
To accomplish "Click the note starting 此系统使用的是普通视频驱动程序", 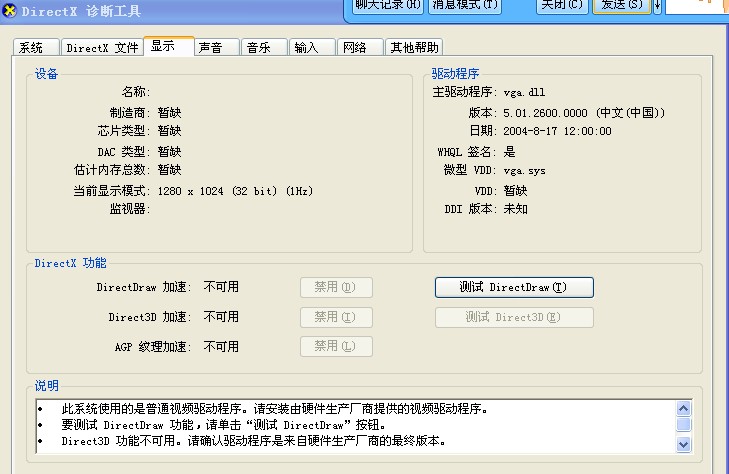I will pos(274,409).
